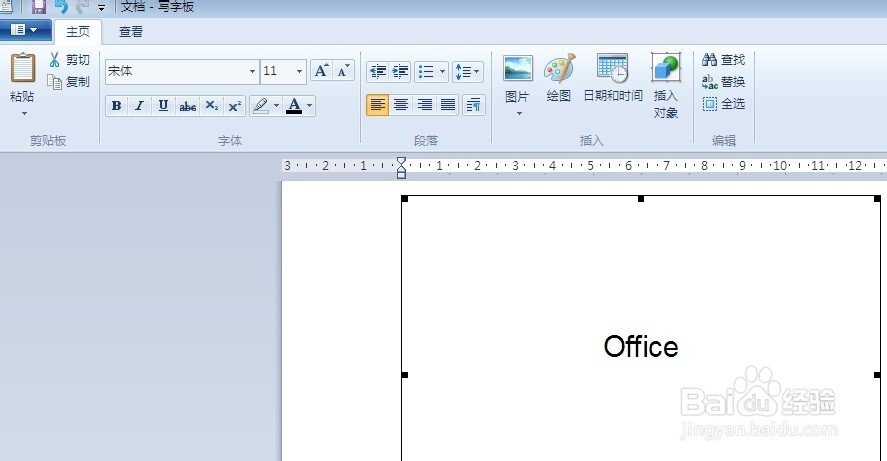Insert 日期和时间 date and time

(613, 78)
